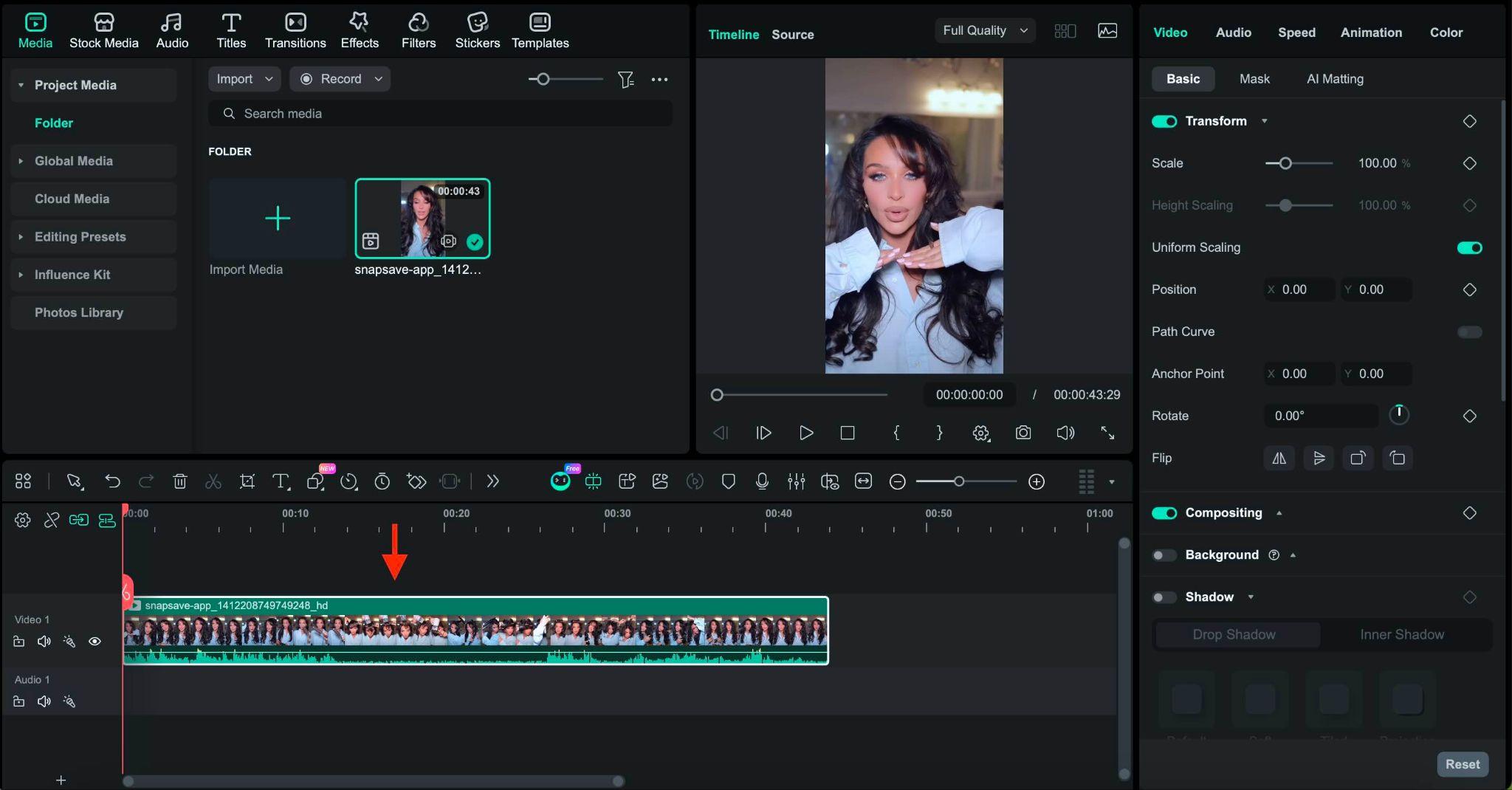Click the Text tool icon in timeline toolbar
1512x790 pixels.
[281, 482]
